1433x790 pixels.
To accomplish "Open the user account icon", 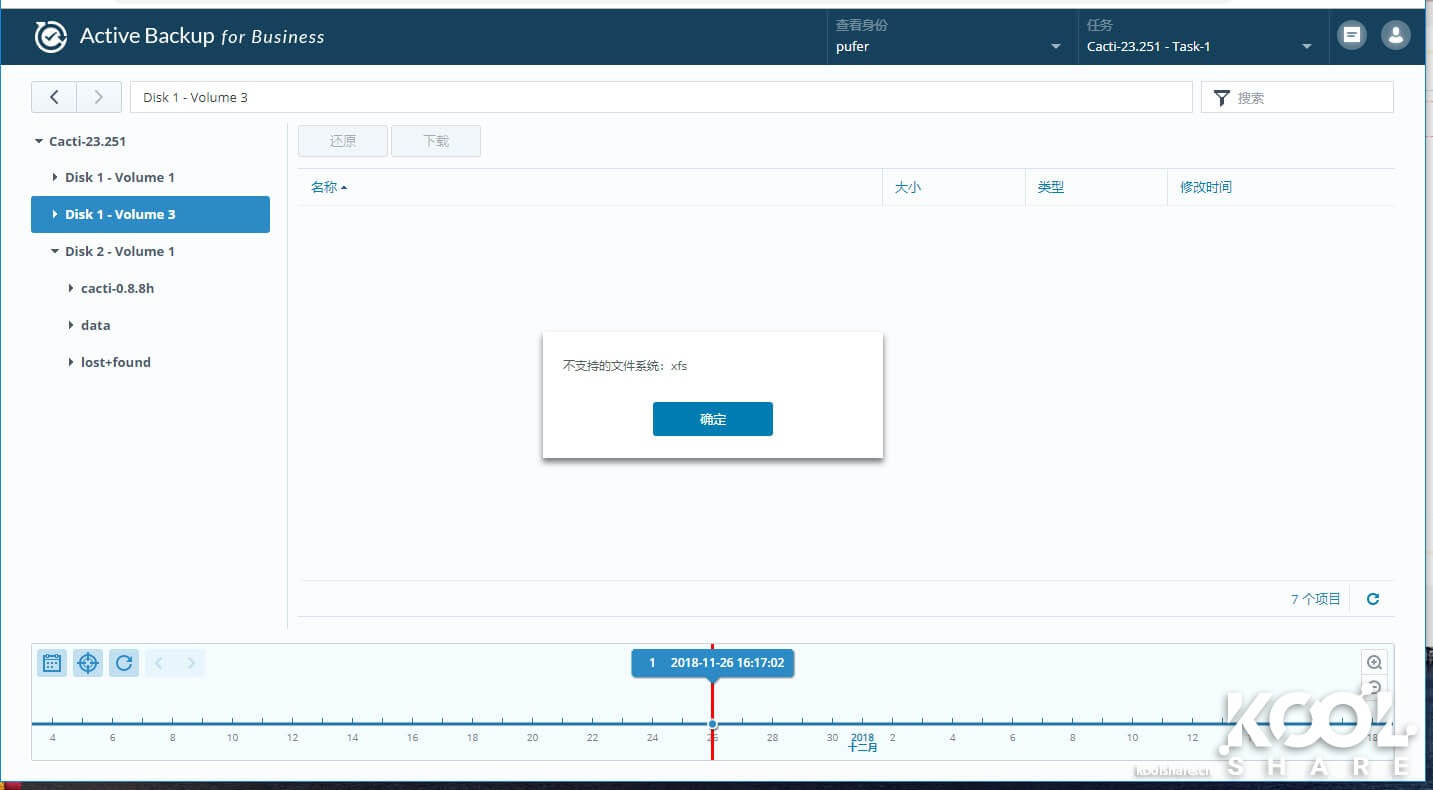I will click(x=1395, y=35).
